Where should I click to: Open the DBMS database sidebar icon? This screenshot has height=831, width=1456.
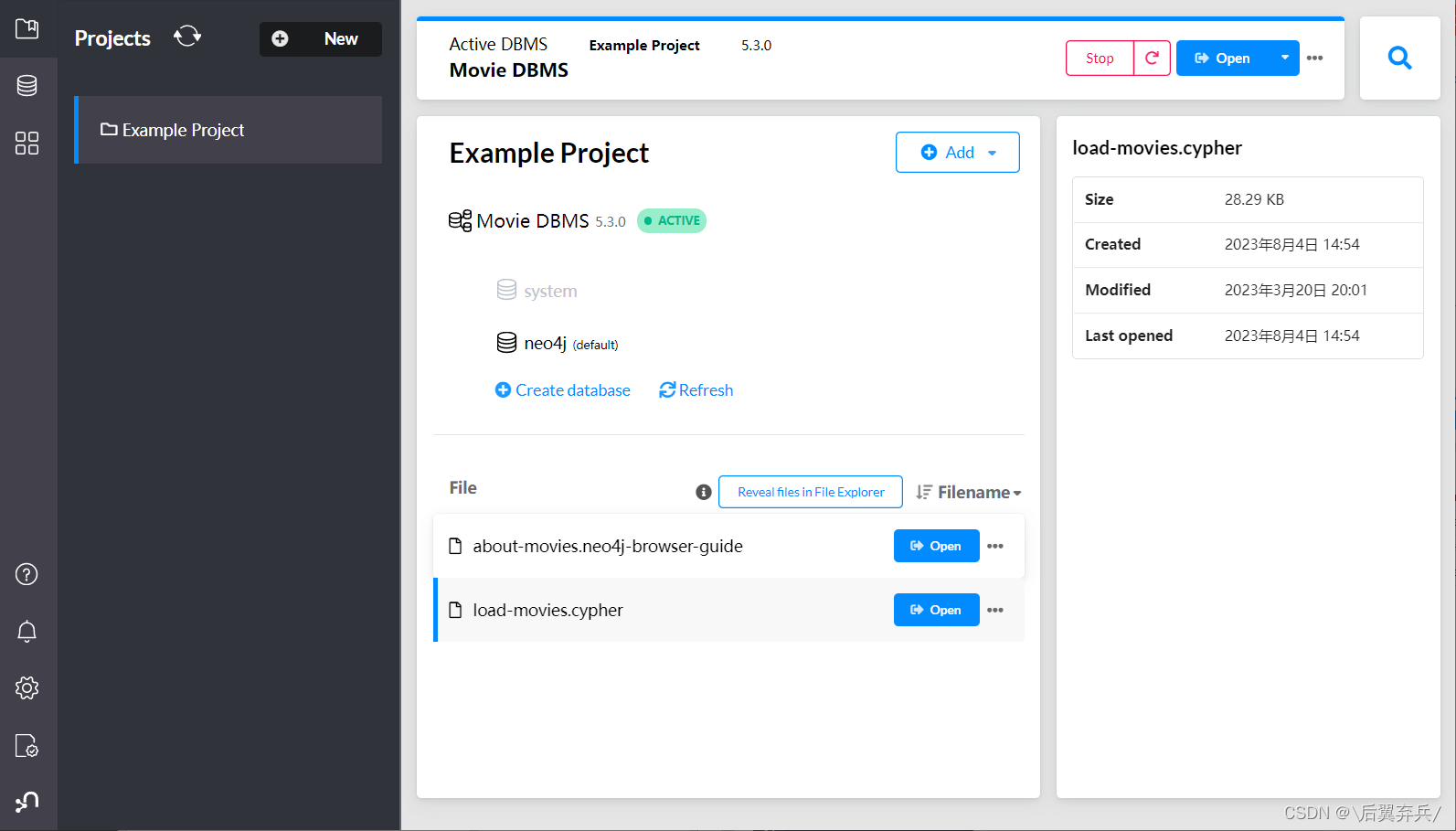[x=27, y=86]
